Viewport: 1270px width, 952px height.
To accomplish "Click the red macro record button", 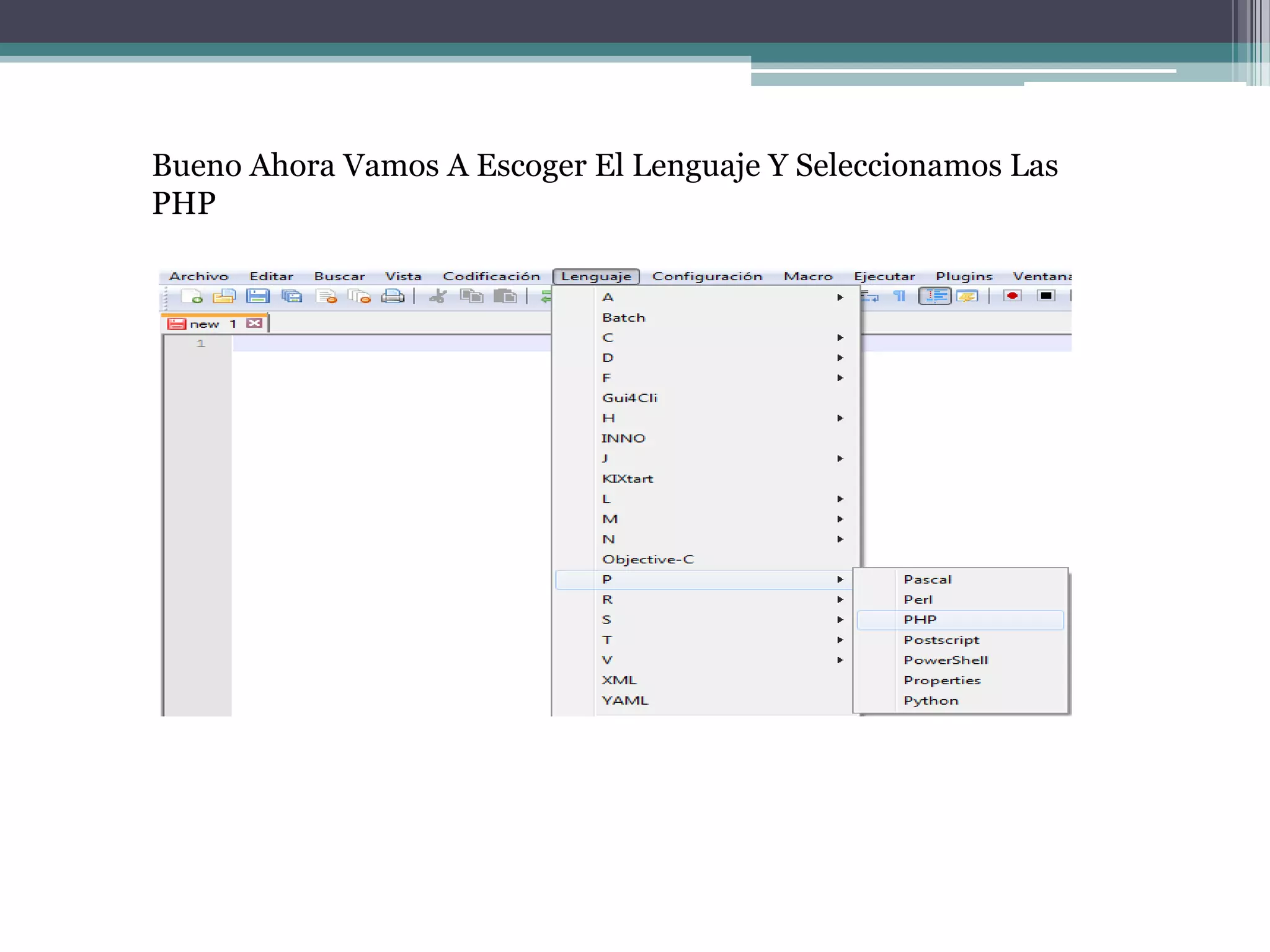I will (1012, 296).
